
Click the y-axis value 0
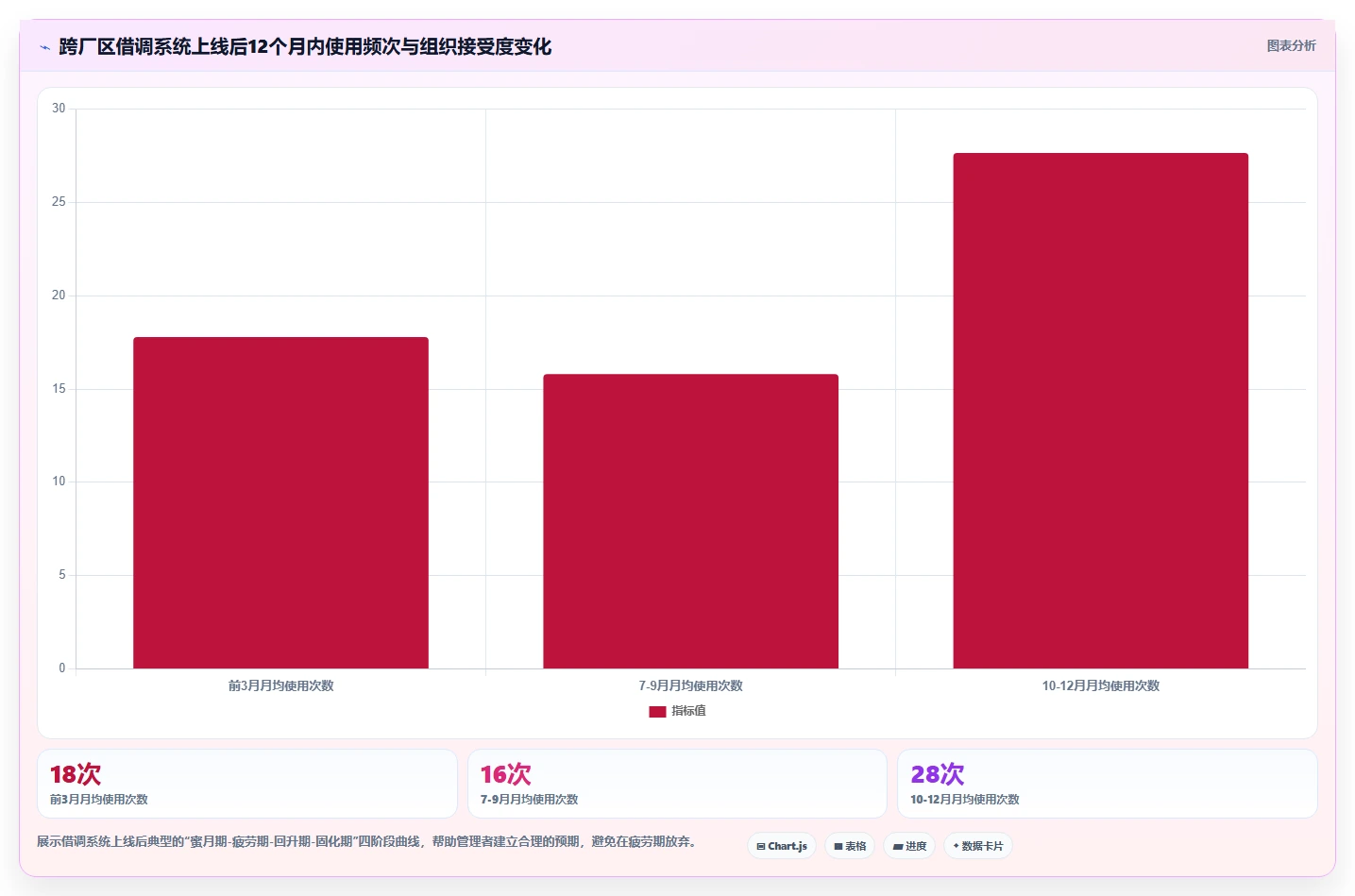pyautogui.click(x=62, y=668)
